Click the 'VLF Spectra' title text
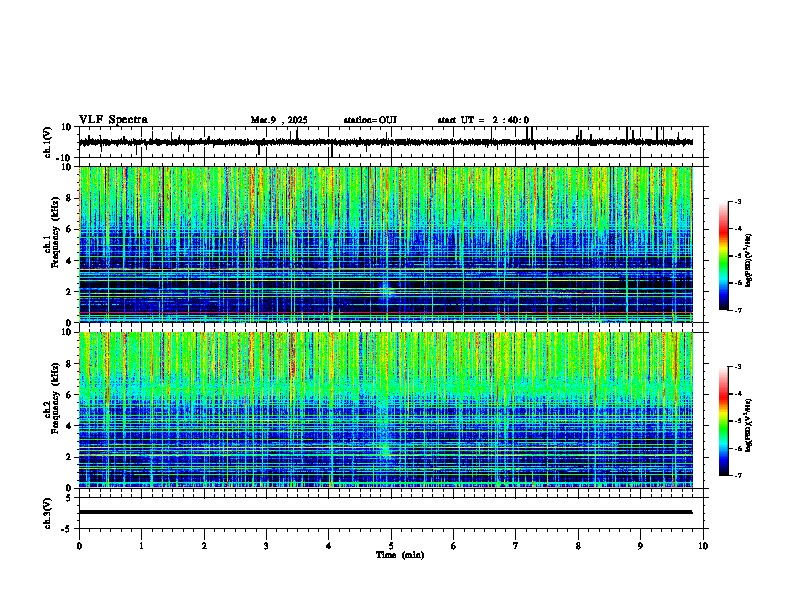The height and width of the screenshot is (612, 792). (113, 120)
